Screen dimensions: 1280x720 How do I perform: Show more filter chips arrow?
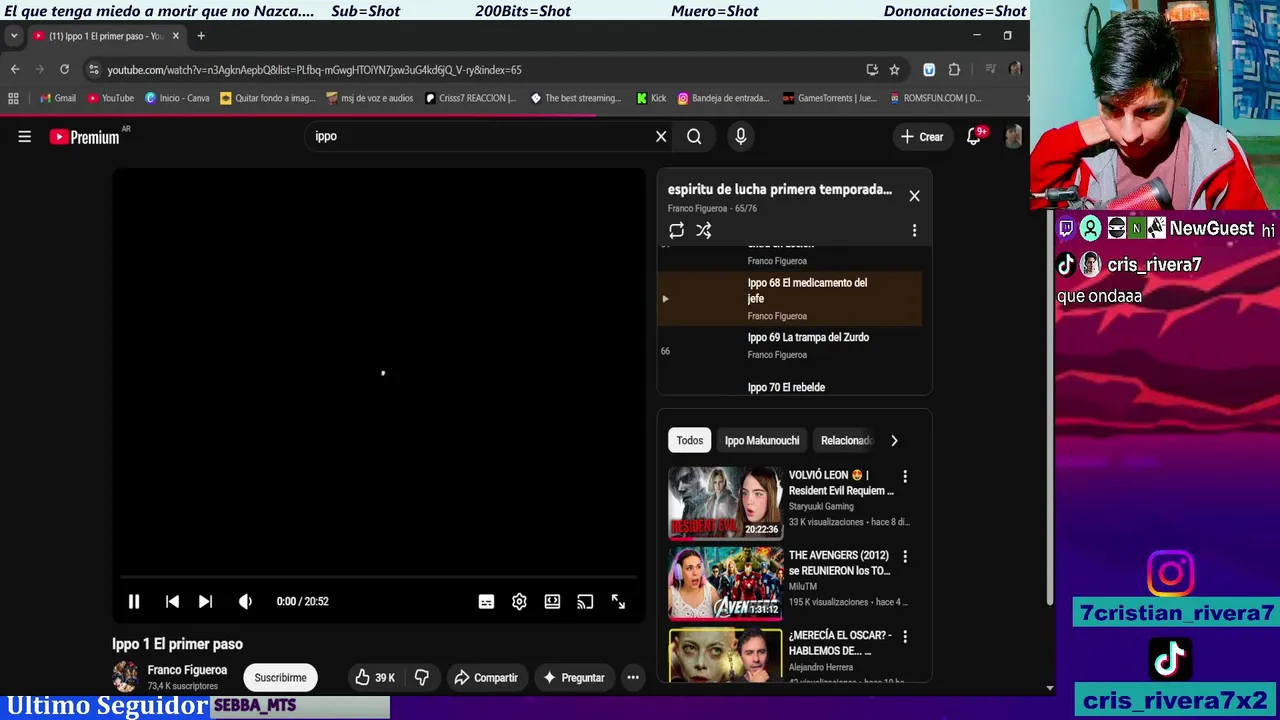tap(894, 440)
